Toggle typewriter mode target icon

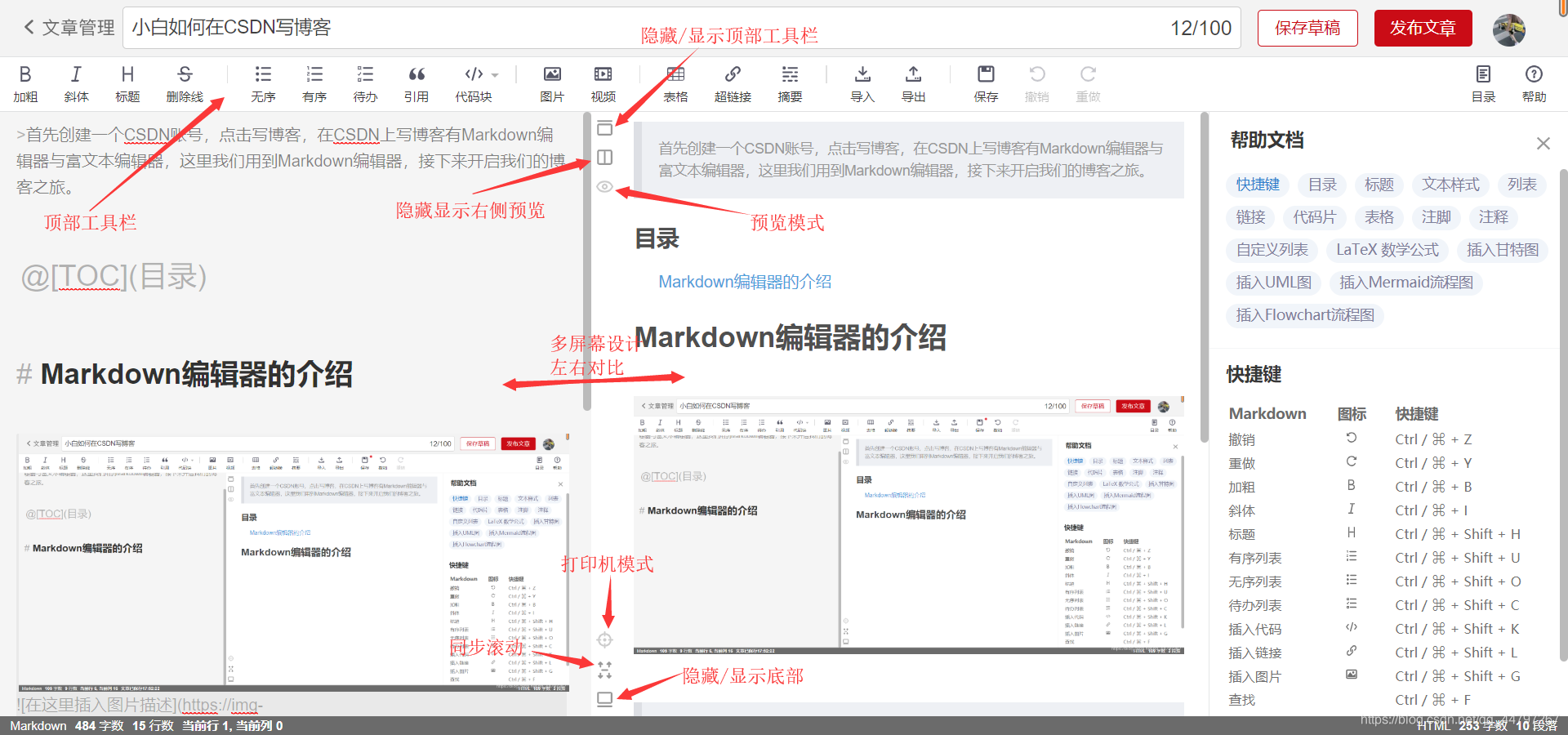[x=604, y=640]
